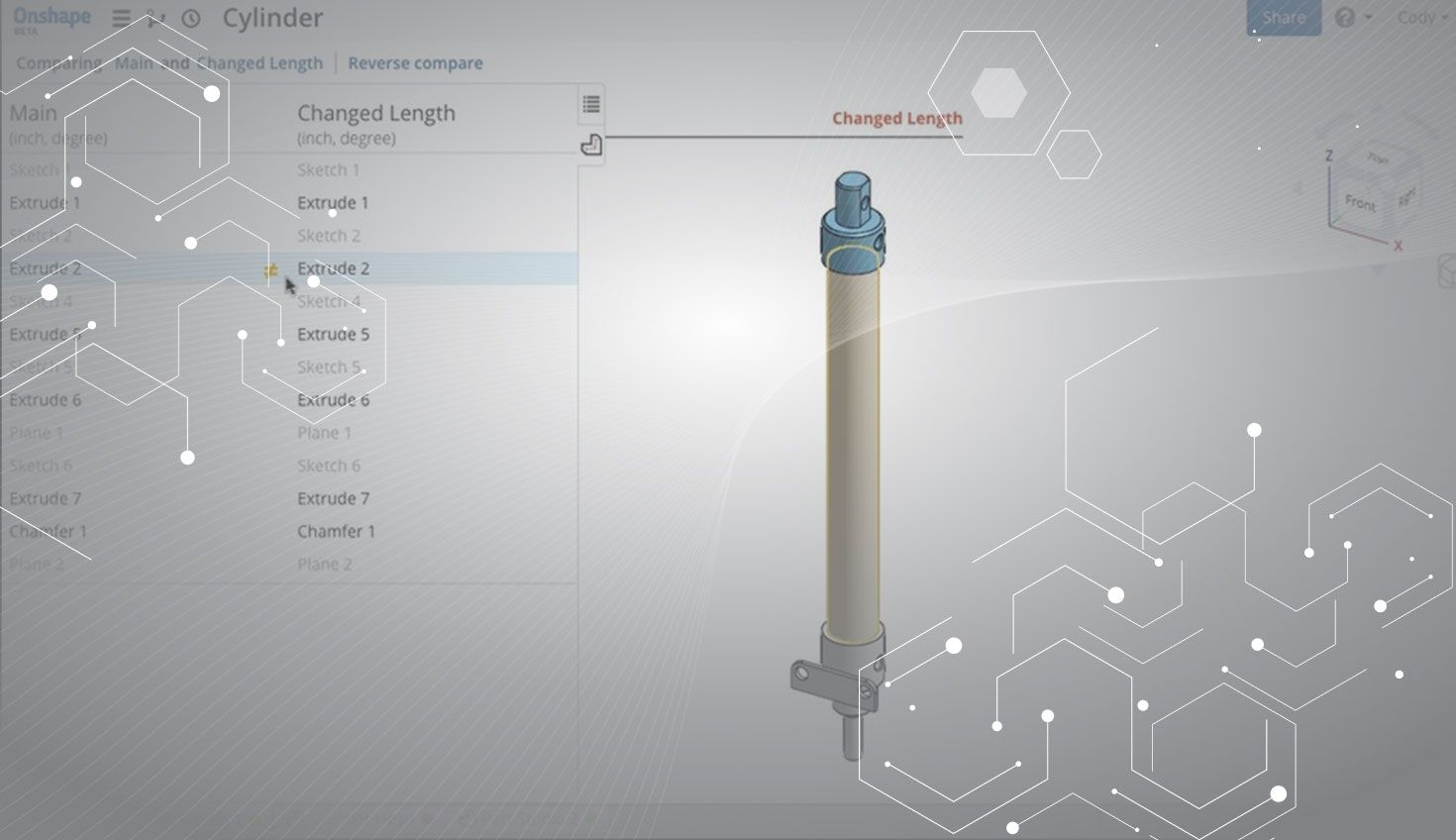Viewport: 1456px width, 840px height.
Task: Click the Share button
Action: pos(1283,18)
